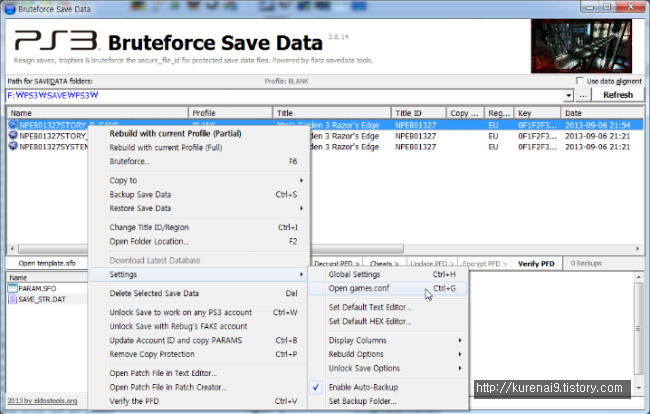Open Global Settings from submenu

coord(354,274)
